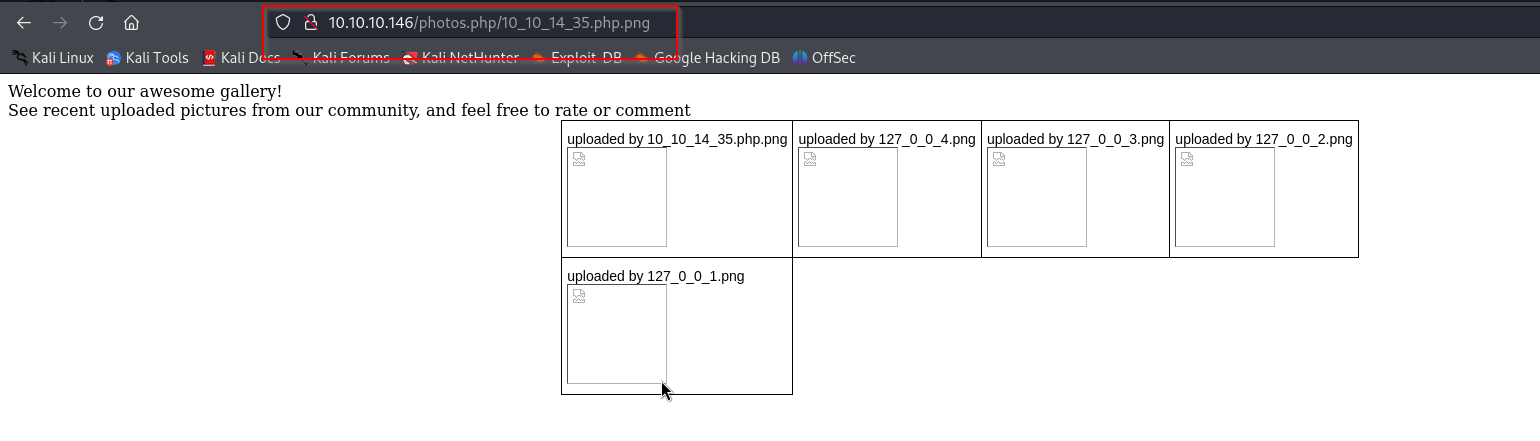
Task: Click the browser back arrow button
Action: point(24,22)
